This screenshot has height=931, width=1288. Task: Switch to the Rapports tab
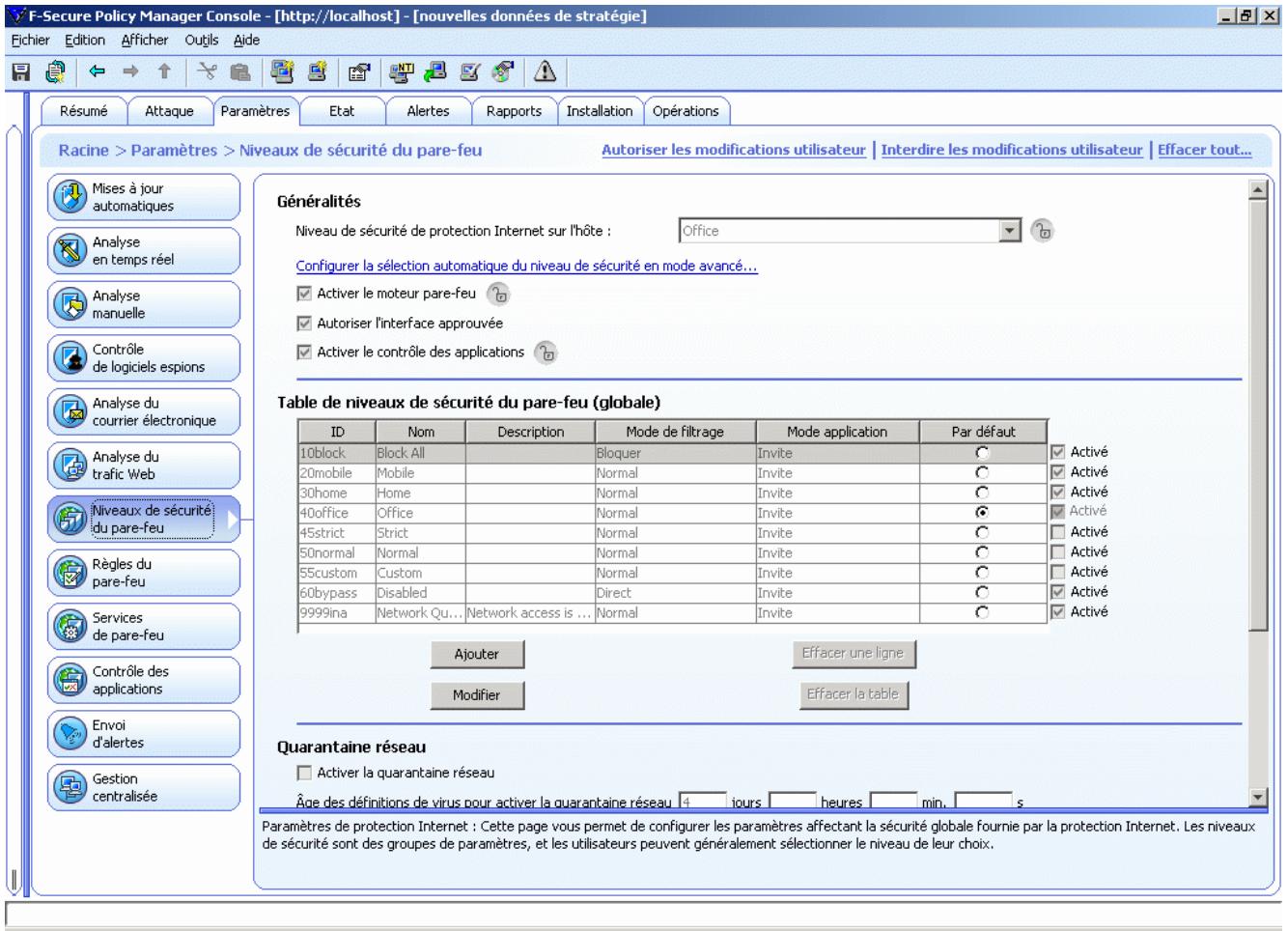click(x=514, y=111)
